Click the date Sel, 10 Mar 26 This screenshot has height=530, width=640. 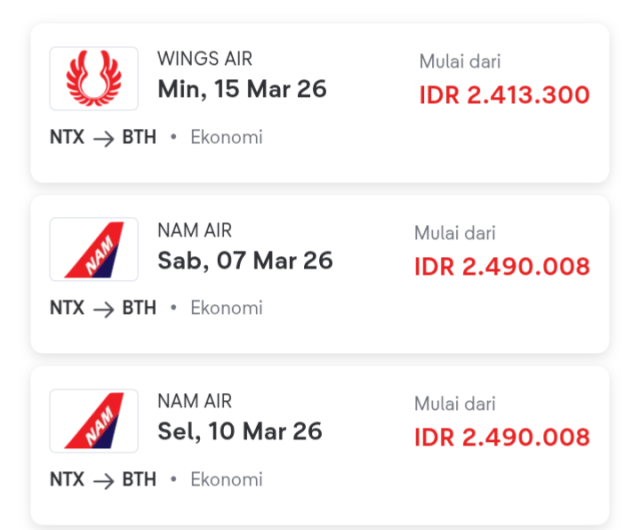pos(240,432)
